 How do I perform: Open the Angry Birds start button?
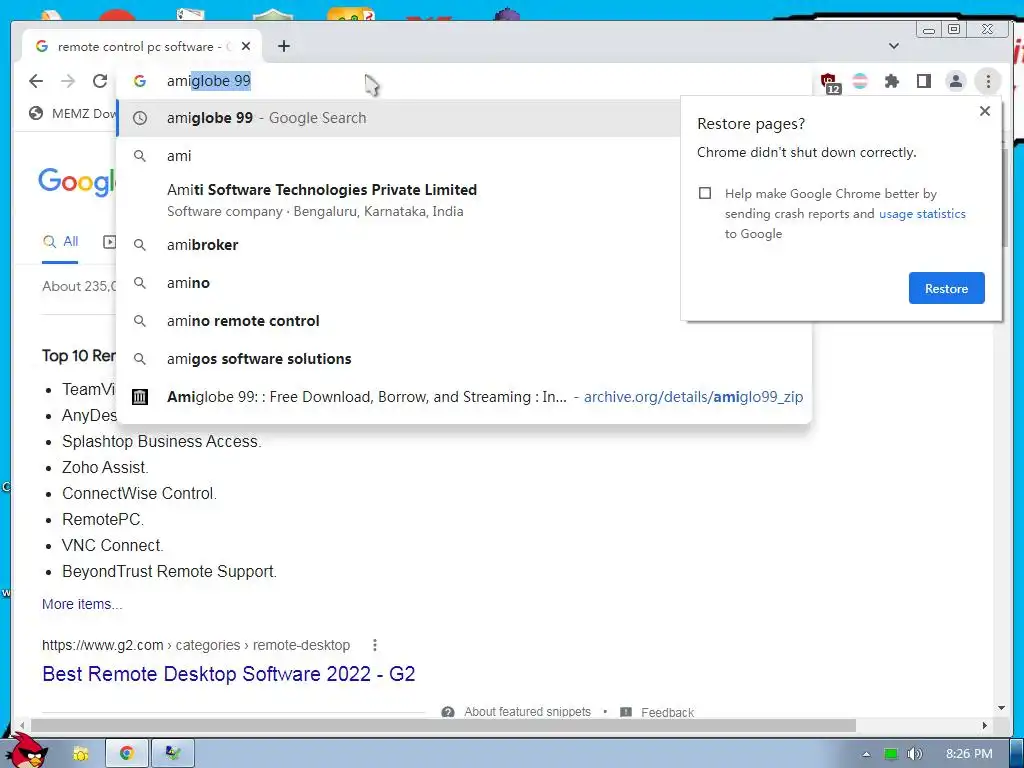pos(26,751)
